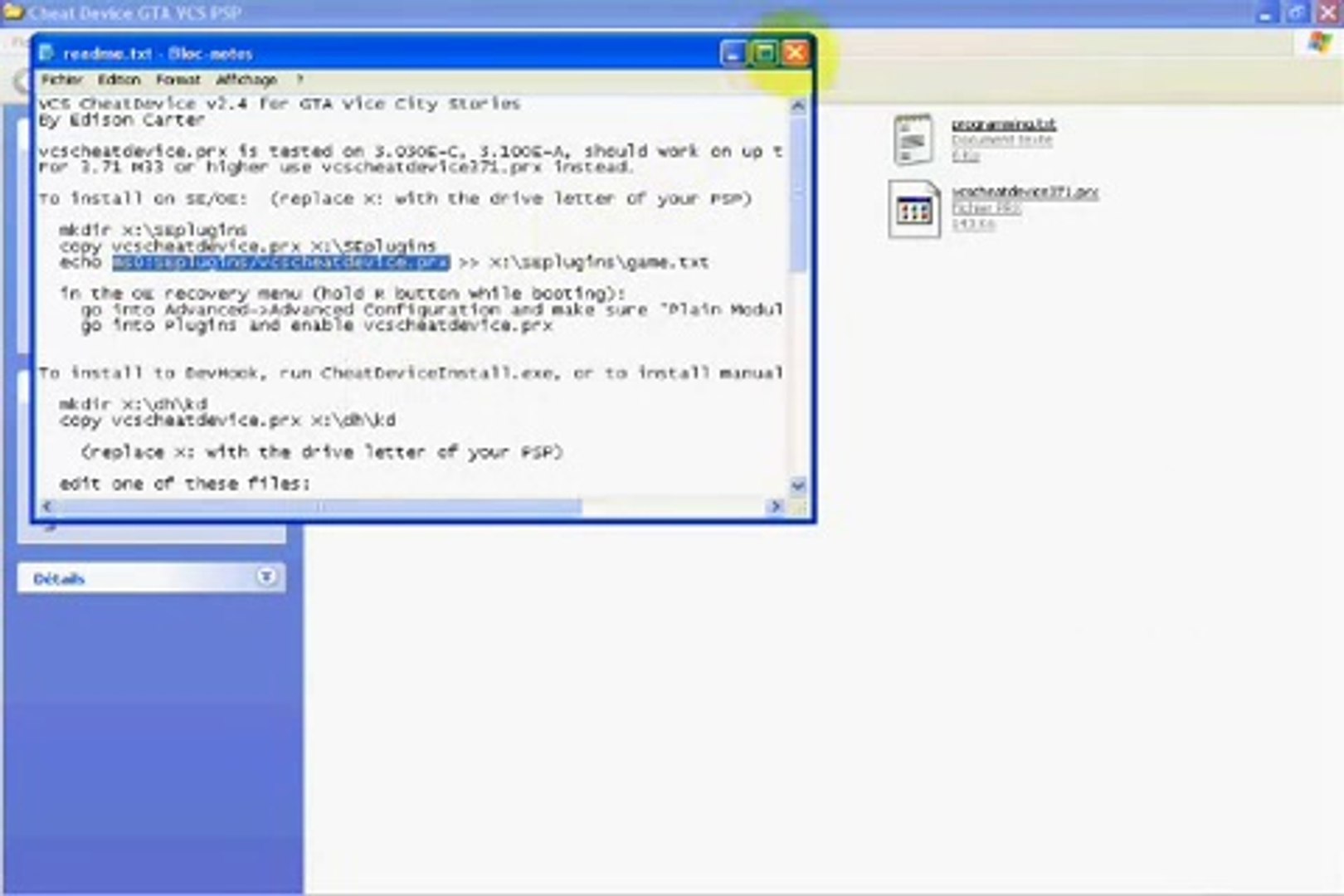Minimize the readme.txt Notepad window

coord(733,54)
